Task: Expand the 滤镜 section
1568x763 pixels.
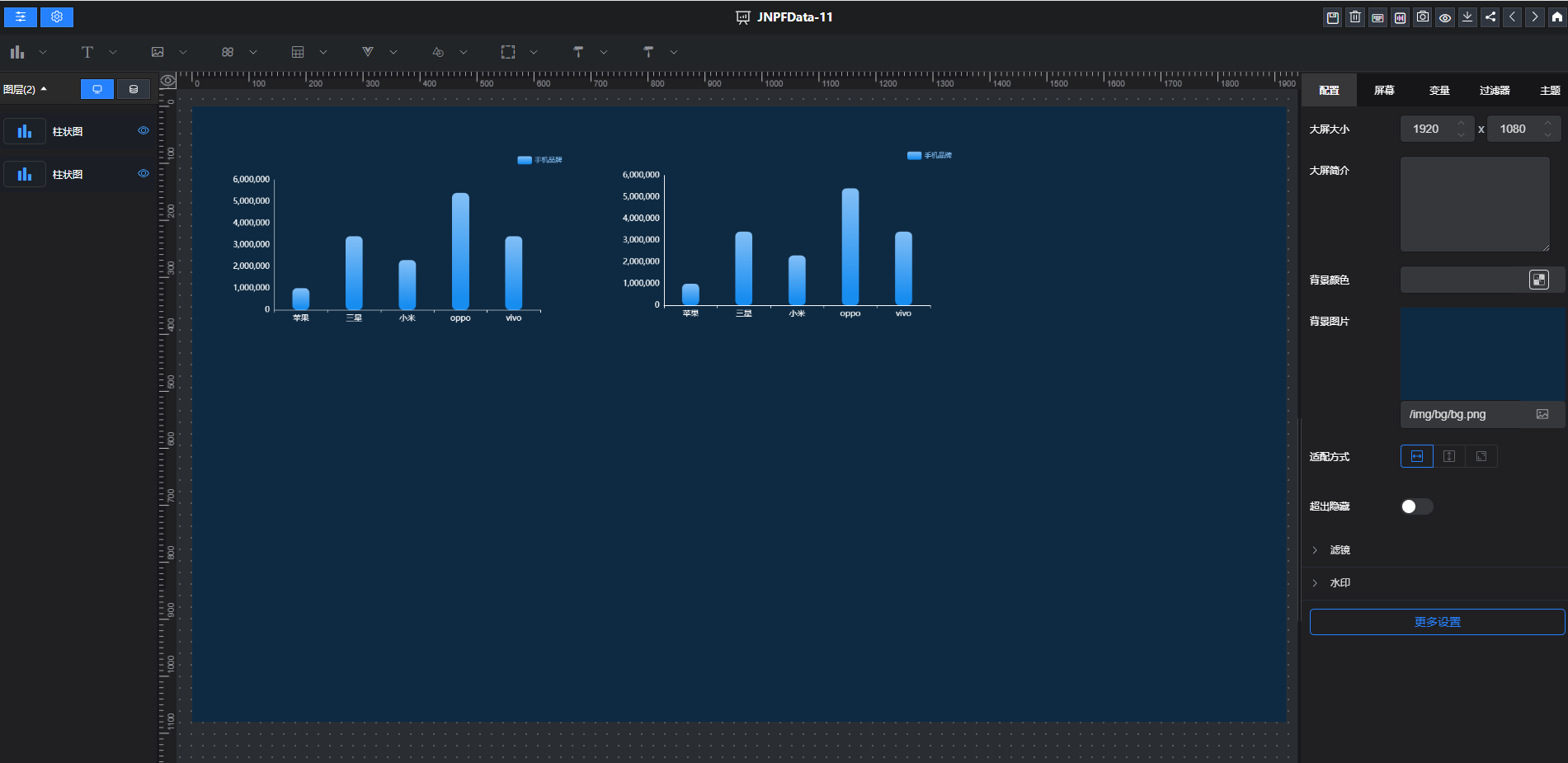Action: click(1340, 550)
